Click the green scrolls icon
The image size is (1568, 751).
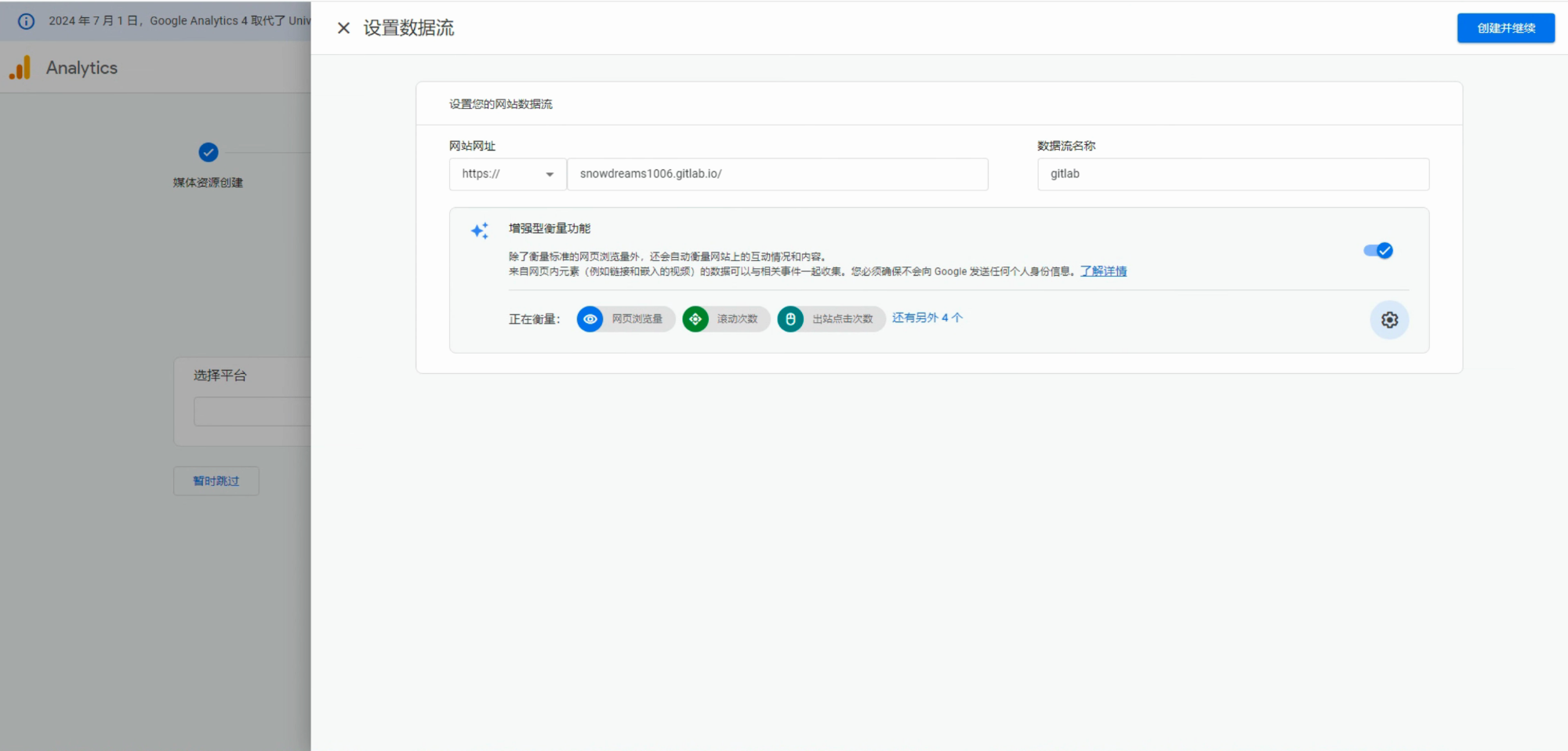(695, 319)
